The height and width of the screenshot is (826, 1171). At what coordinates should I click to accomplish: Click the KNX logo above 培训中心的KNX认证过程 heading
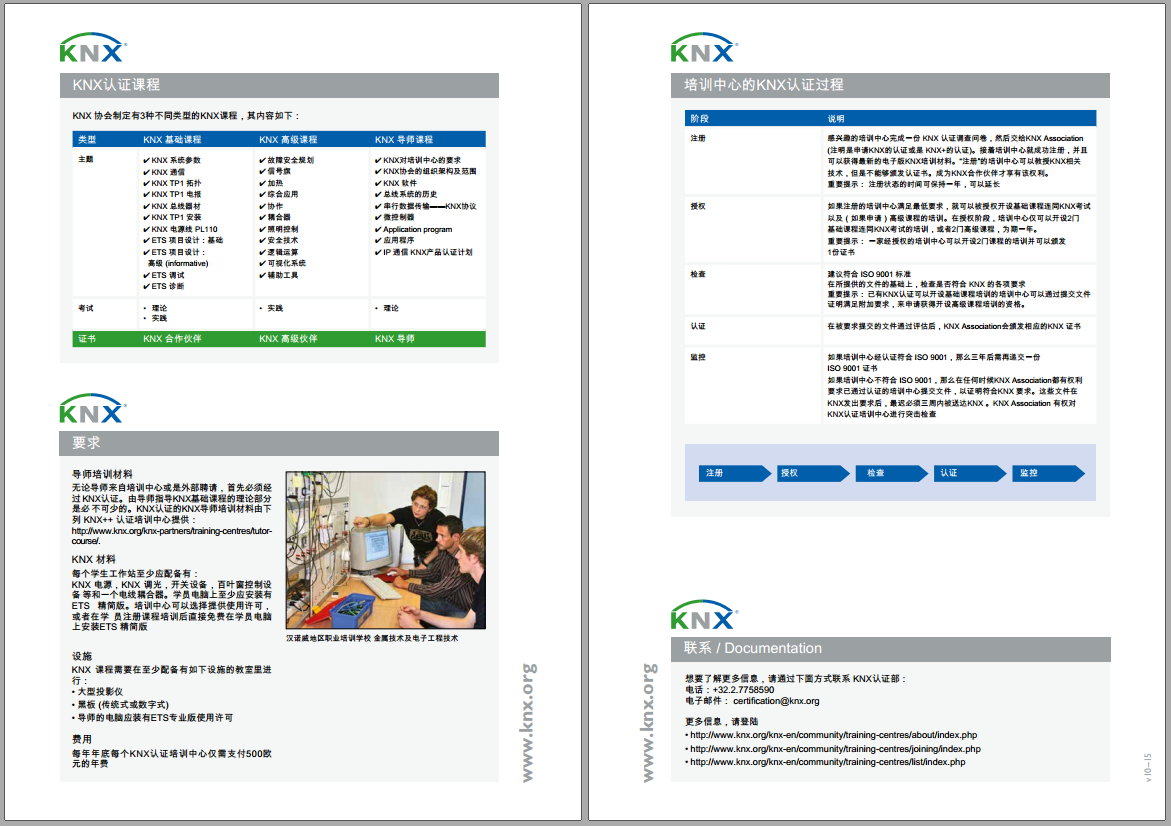[704, 48]
